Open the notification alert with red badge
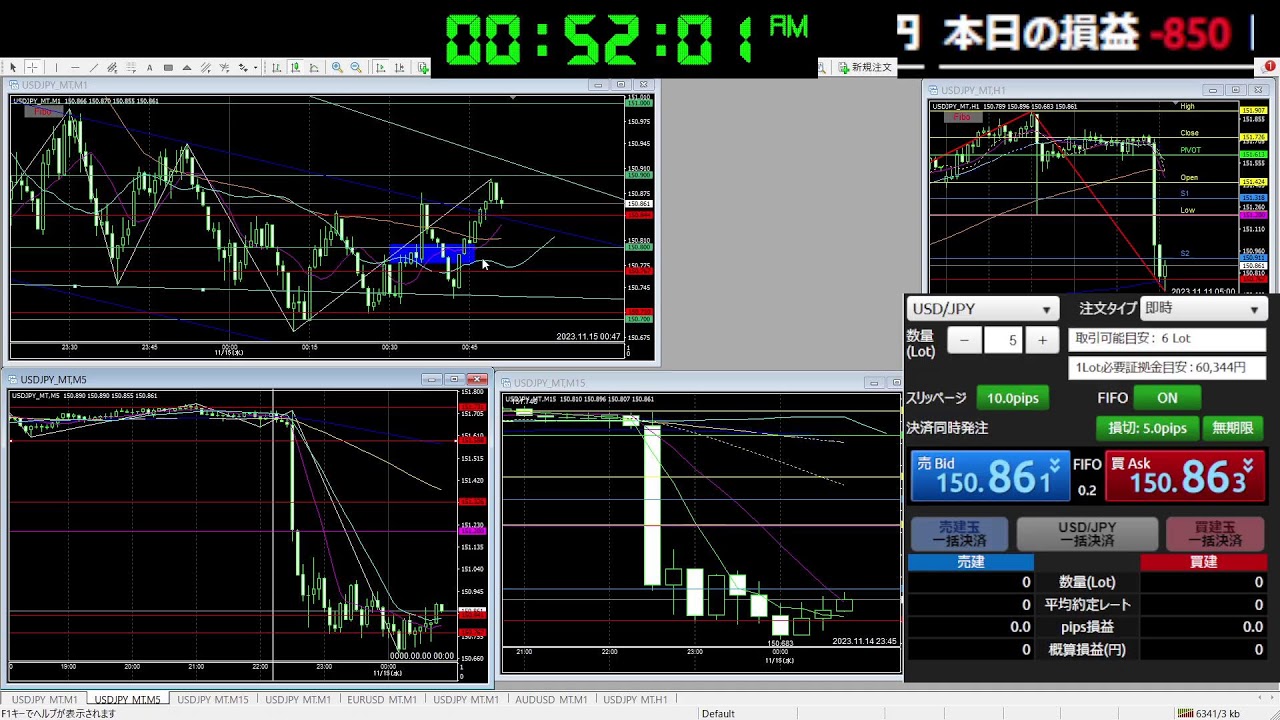Screen dimensions: 1280x720 tap(1268, 67)
